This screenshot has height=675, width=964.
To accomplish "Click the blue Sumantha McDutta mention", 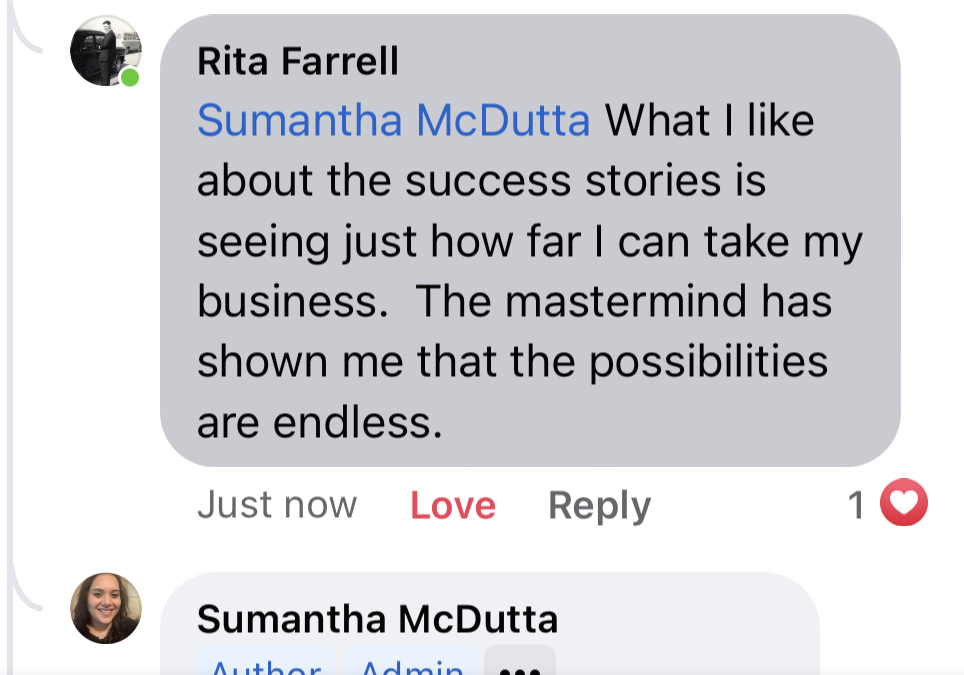I will [x=393, y=121].
